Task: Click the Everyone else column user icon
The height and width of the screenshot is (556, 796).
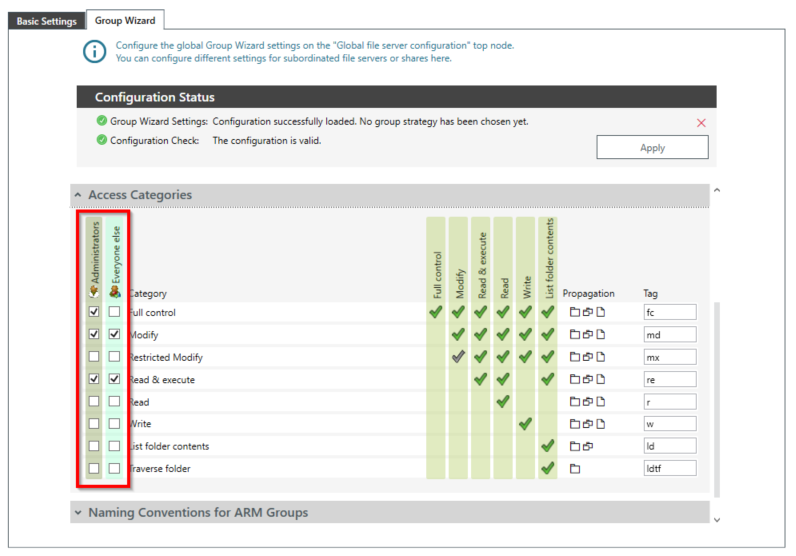Action: (115, 293)
